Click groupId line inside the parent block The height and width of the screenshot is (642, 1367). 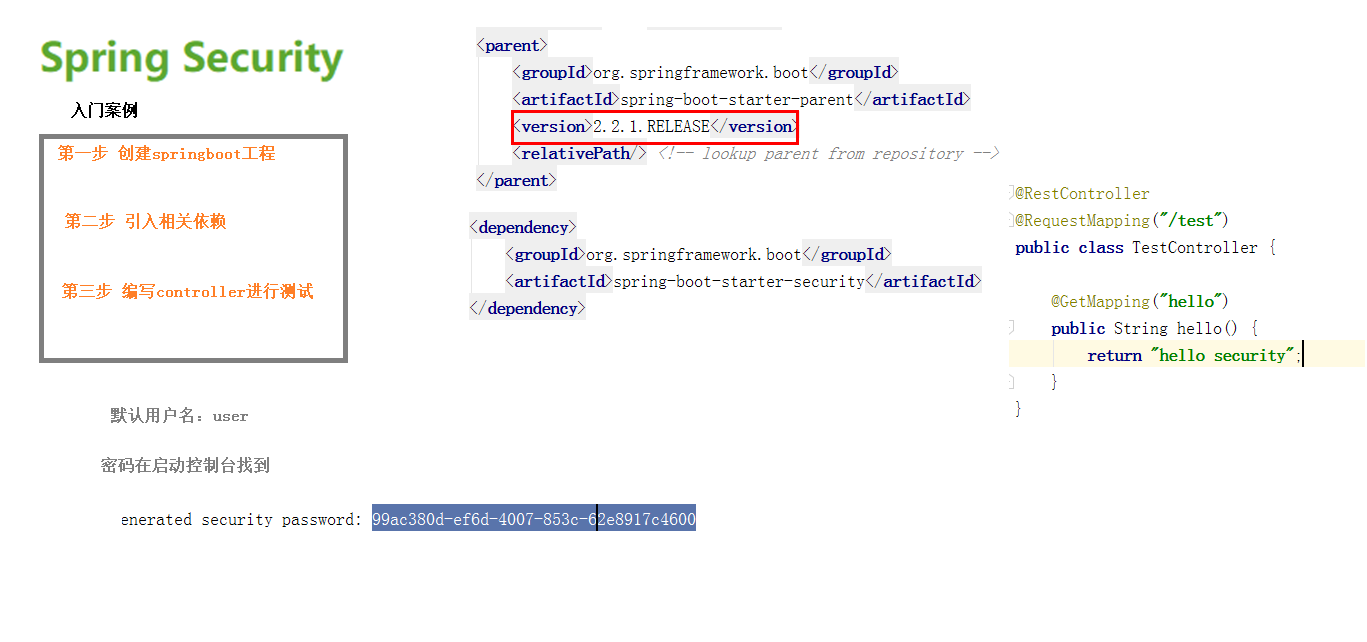click(x=705, y=73)
